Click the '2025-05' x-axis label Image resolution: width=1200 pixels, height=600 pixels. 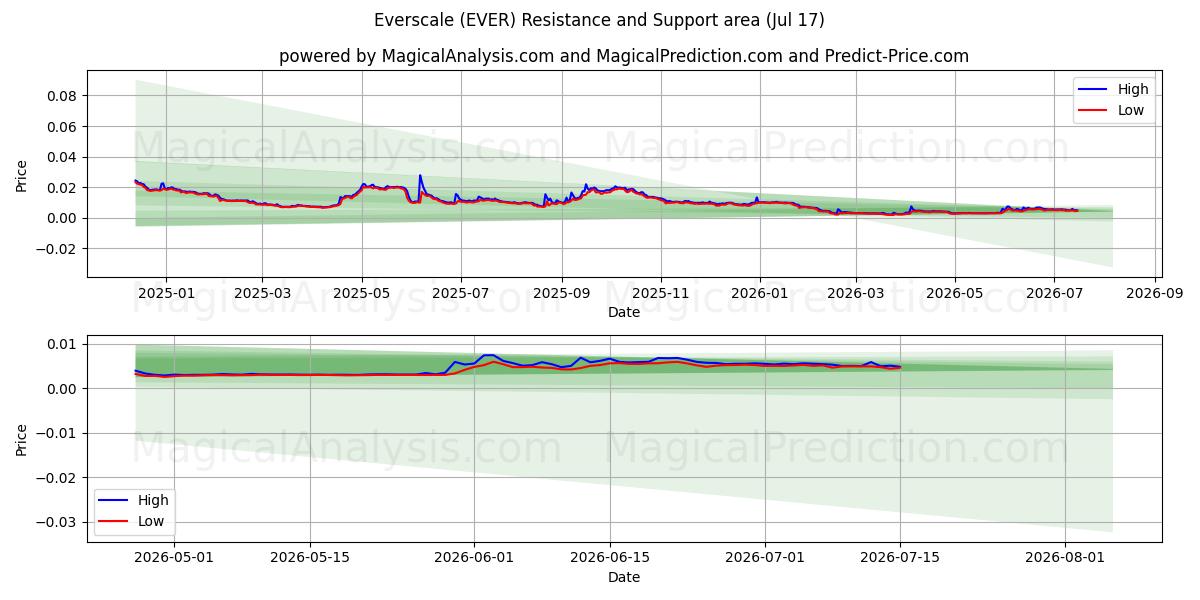pyautogui.click(x=362, y=295)
